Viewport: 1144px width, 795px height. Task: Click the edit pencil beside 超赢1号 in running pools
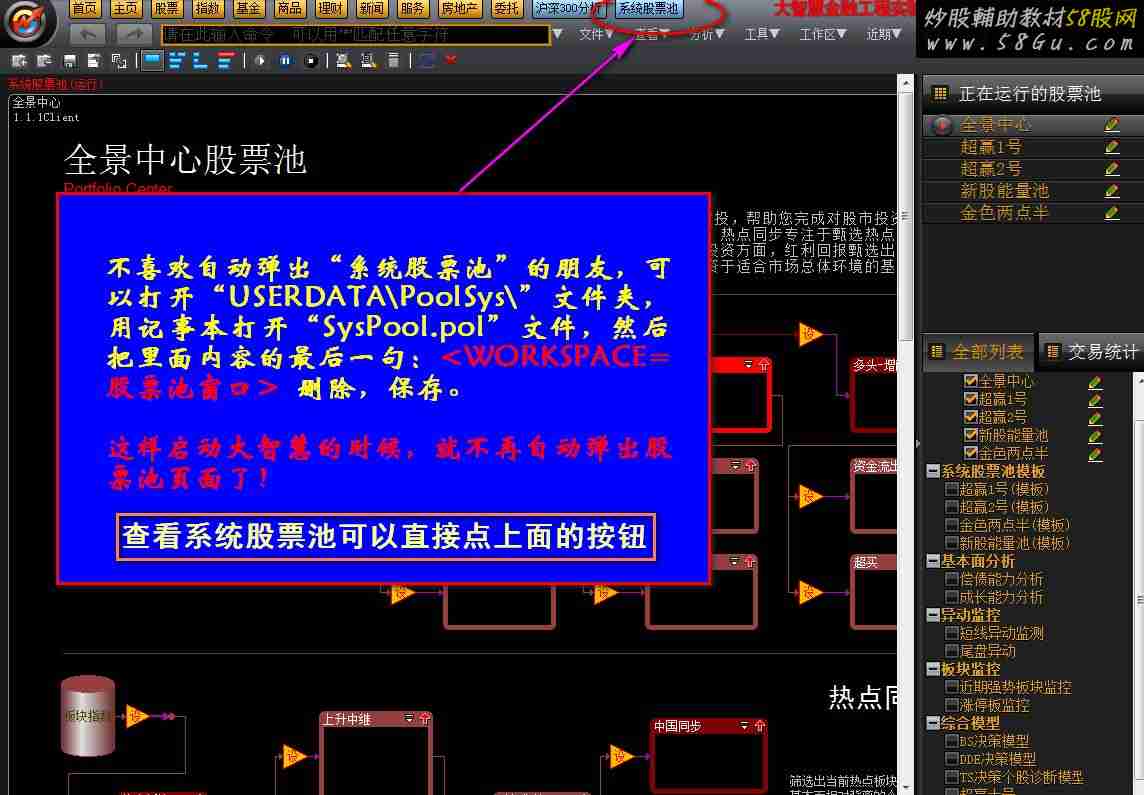(x=1111, y=147)
